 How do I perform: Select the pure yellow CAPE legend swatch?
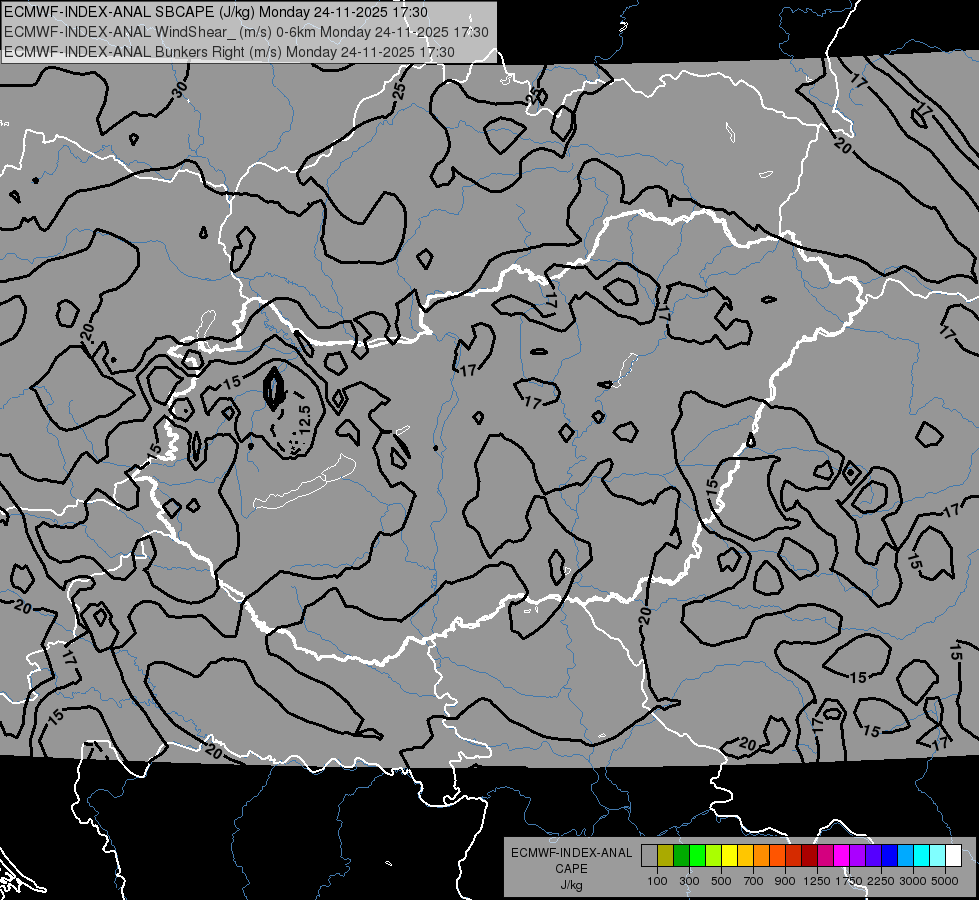730,855
